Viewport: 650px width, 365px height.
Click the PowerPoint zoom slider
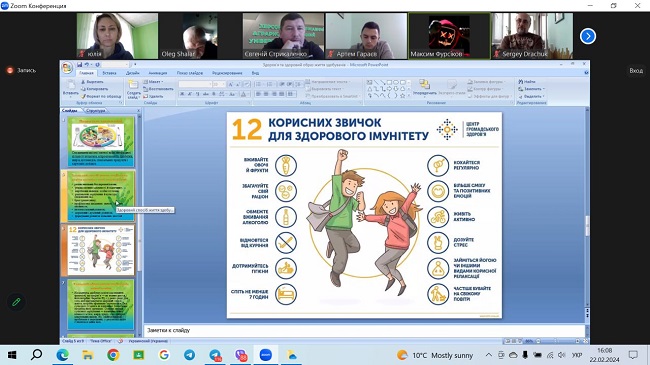(x=557, y=341)
